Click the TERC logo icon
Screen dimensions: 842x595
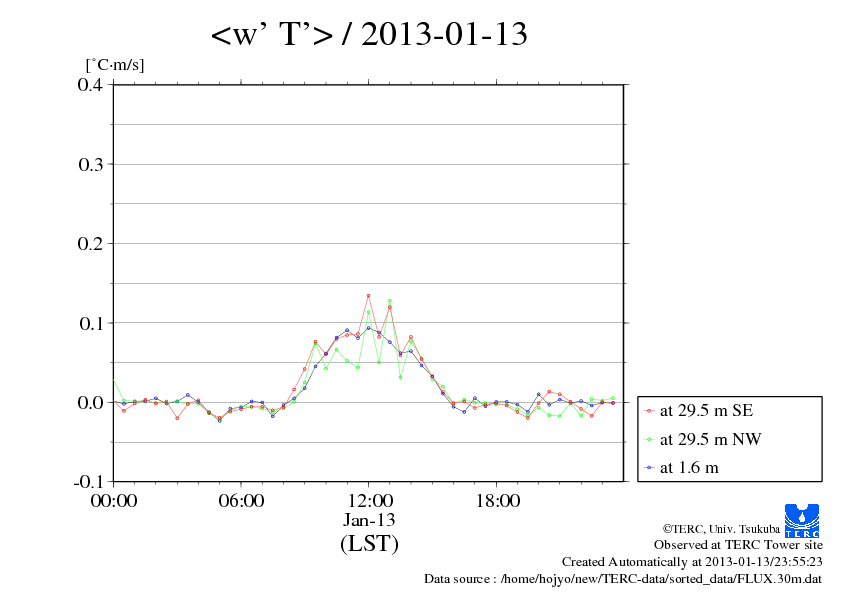click(802, 521)
